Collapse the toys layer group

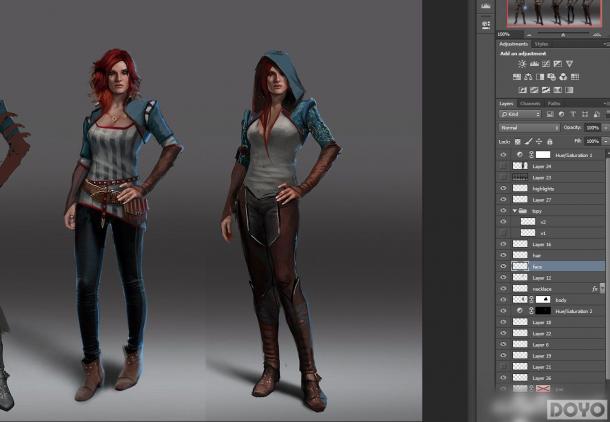pyautogui.click(x=515, y=211)
